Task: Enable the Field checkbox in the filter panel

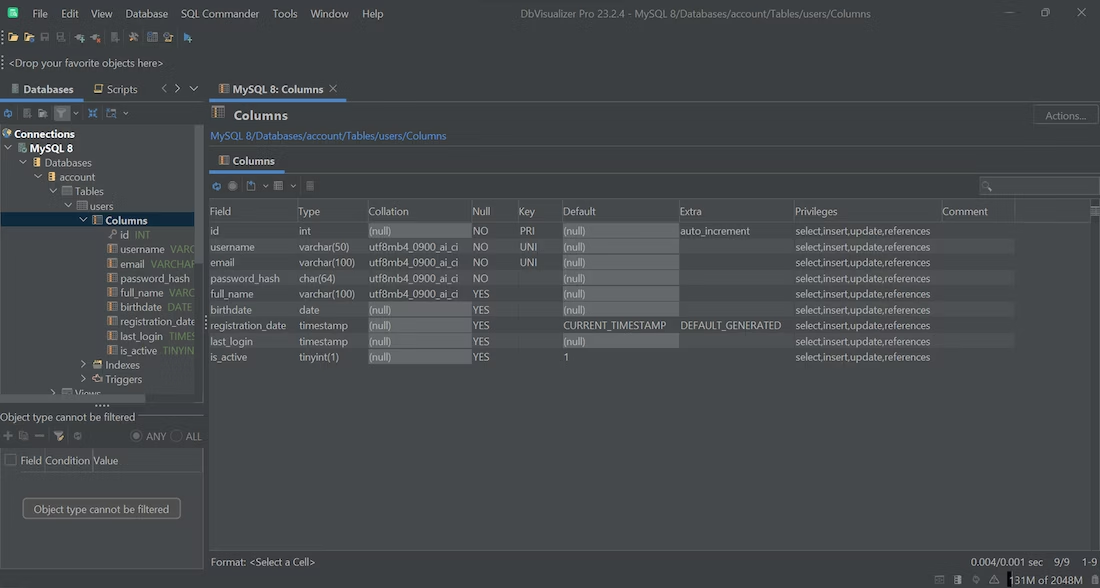Action: pos(10,460)
